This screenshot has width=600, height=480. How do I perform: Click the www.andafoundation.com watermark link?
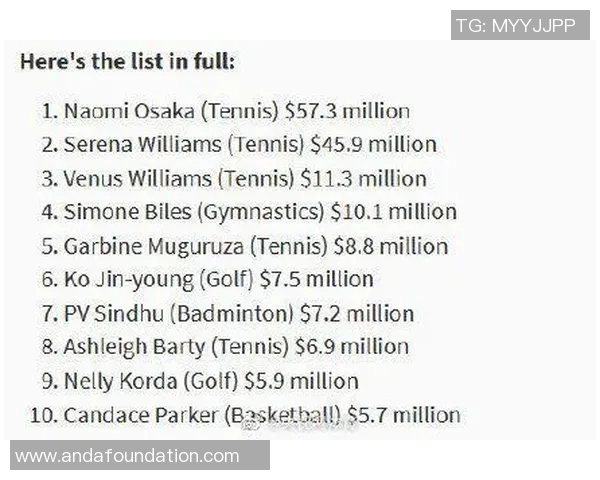127,456
